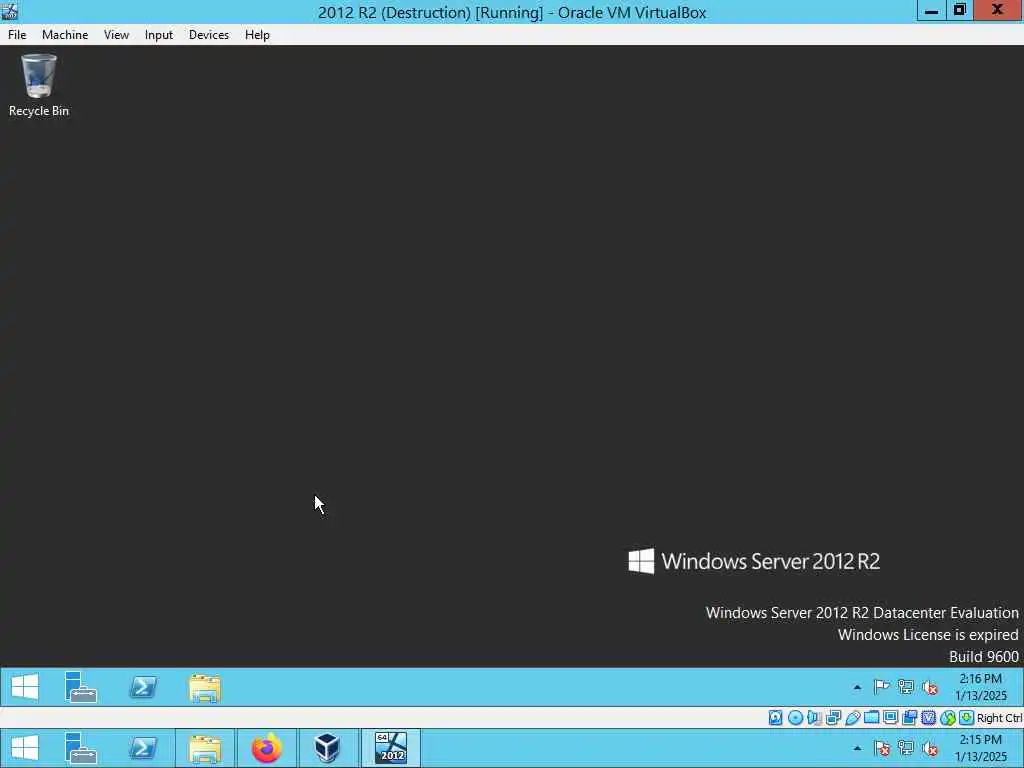Screen dimensions: 1024x768
Task: Click the USB devices status icon
Action: 852,718
